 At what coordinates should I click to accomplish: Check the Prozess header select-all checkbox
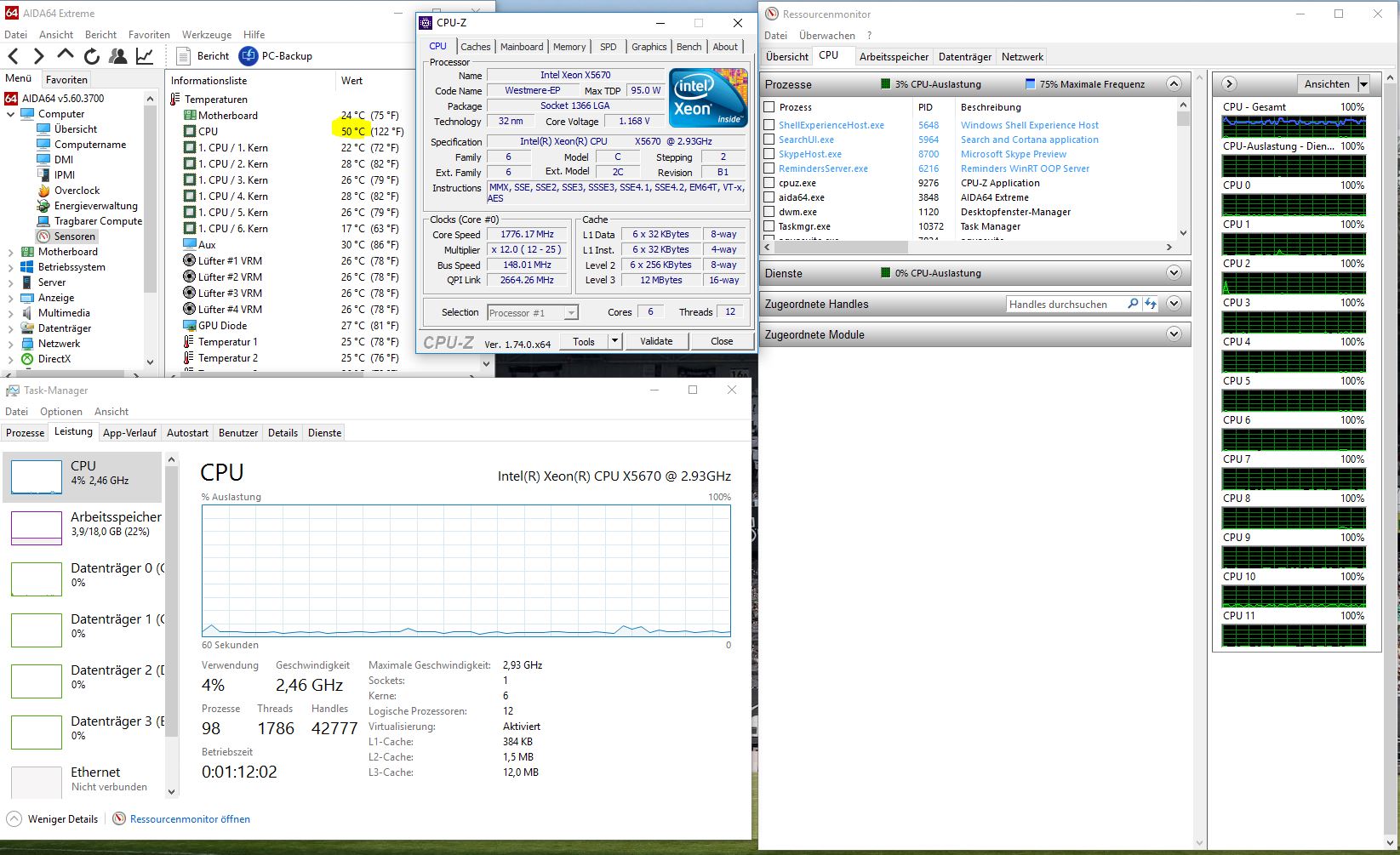(769, 107)
